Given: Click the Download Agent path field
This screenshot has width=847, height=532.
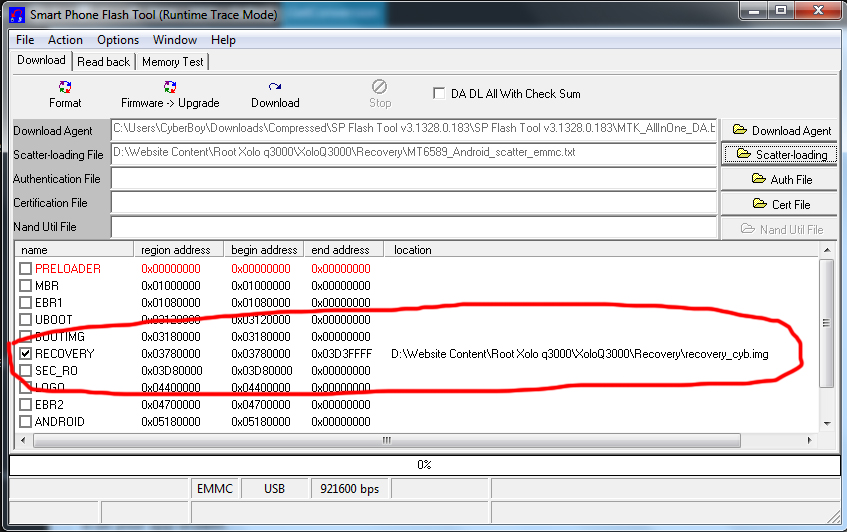Looking at the screenshot, I should pyautogui.click(x=414, y=130).
